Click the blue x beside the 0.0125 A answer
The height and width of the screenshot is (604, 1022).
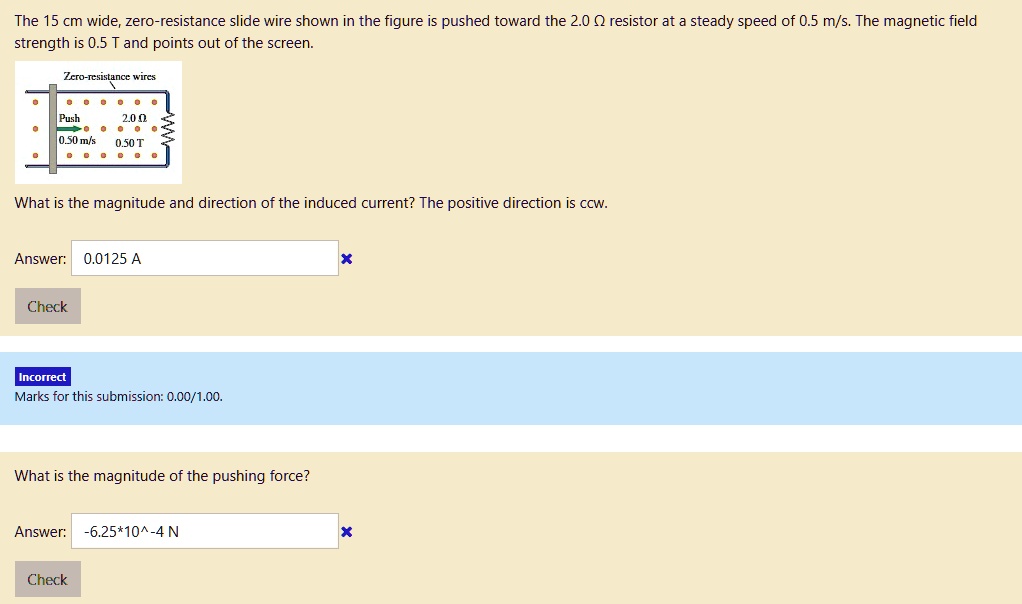[346, 258]
